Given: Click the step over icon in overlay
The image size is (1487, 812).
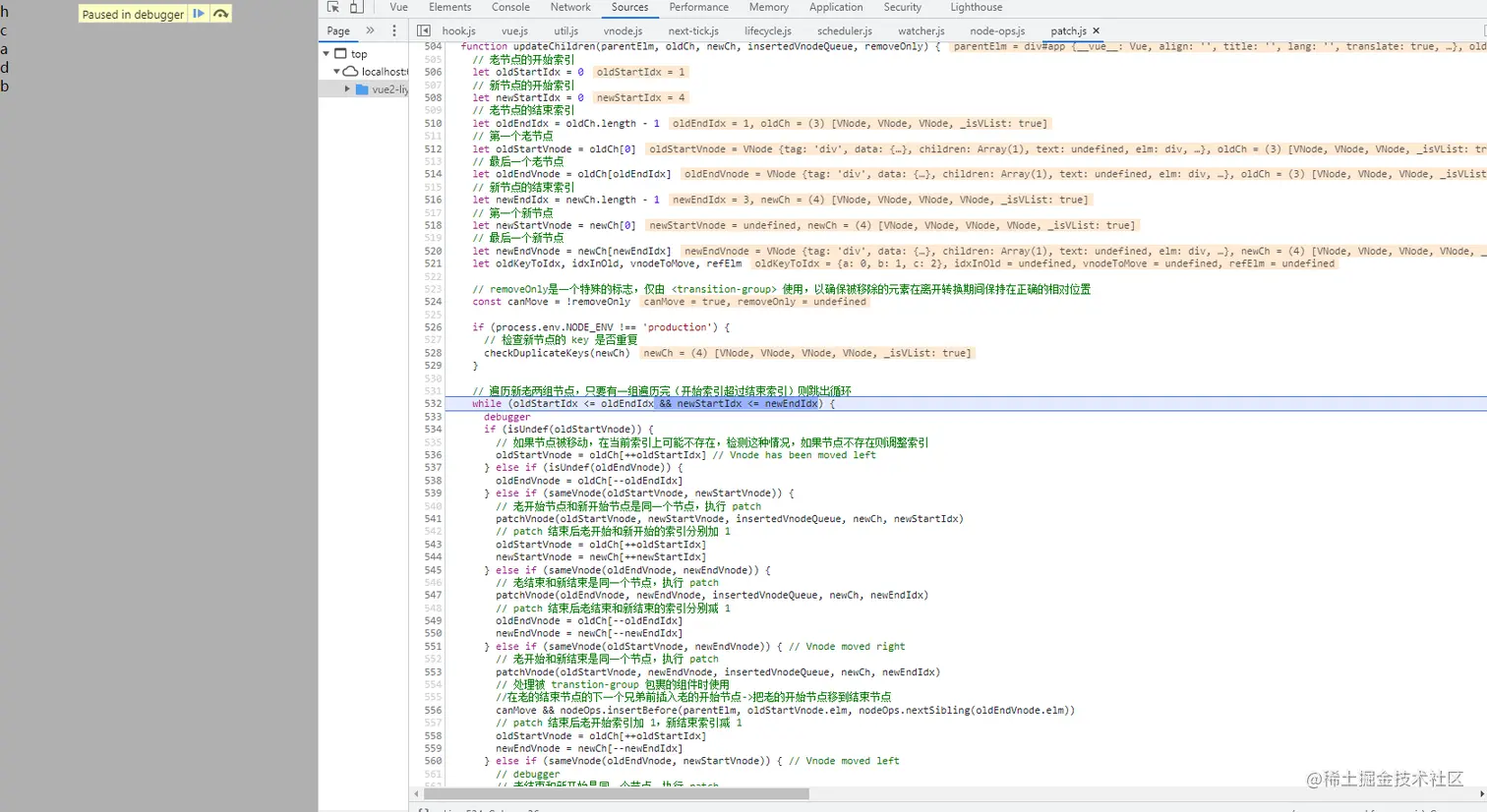Looking at the screenshot, I should coord(220,14).
